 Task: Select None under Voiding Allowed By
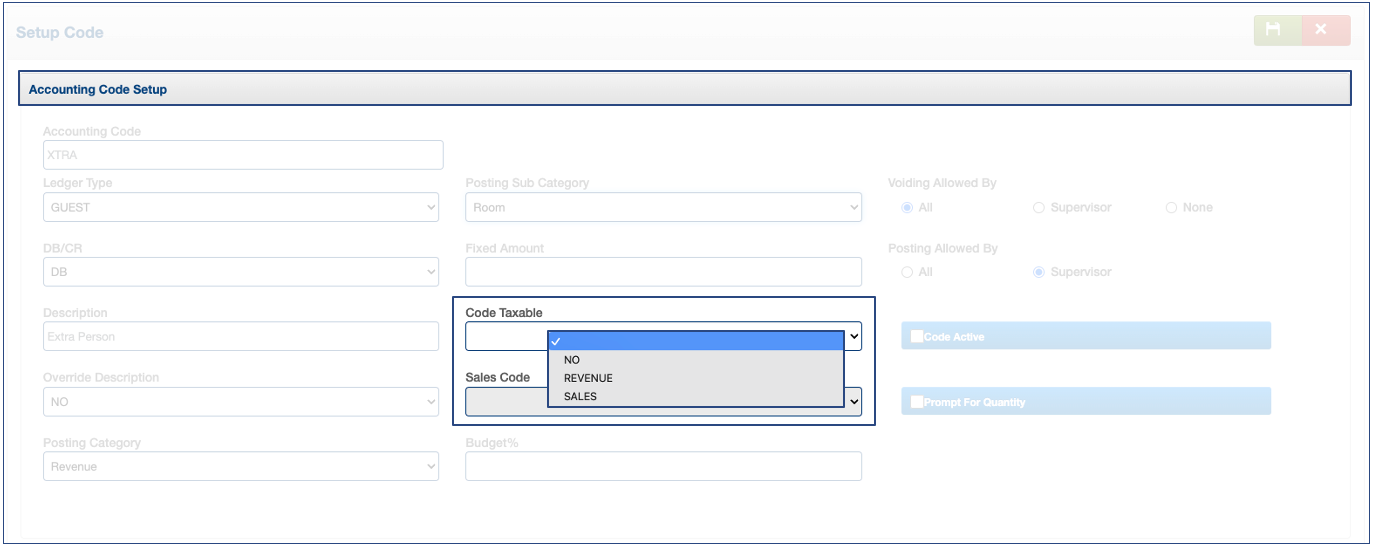pos(1171,208)
